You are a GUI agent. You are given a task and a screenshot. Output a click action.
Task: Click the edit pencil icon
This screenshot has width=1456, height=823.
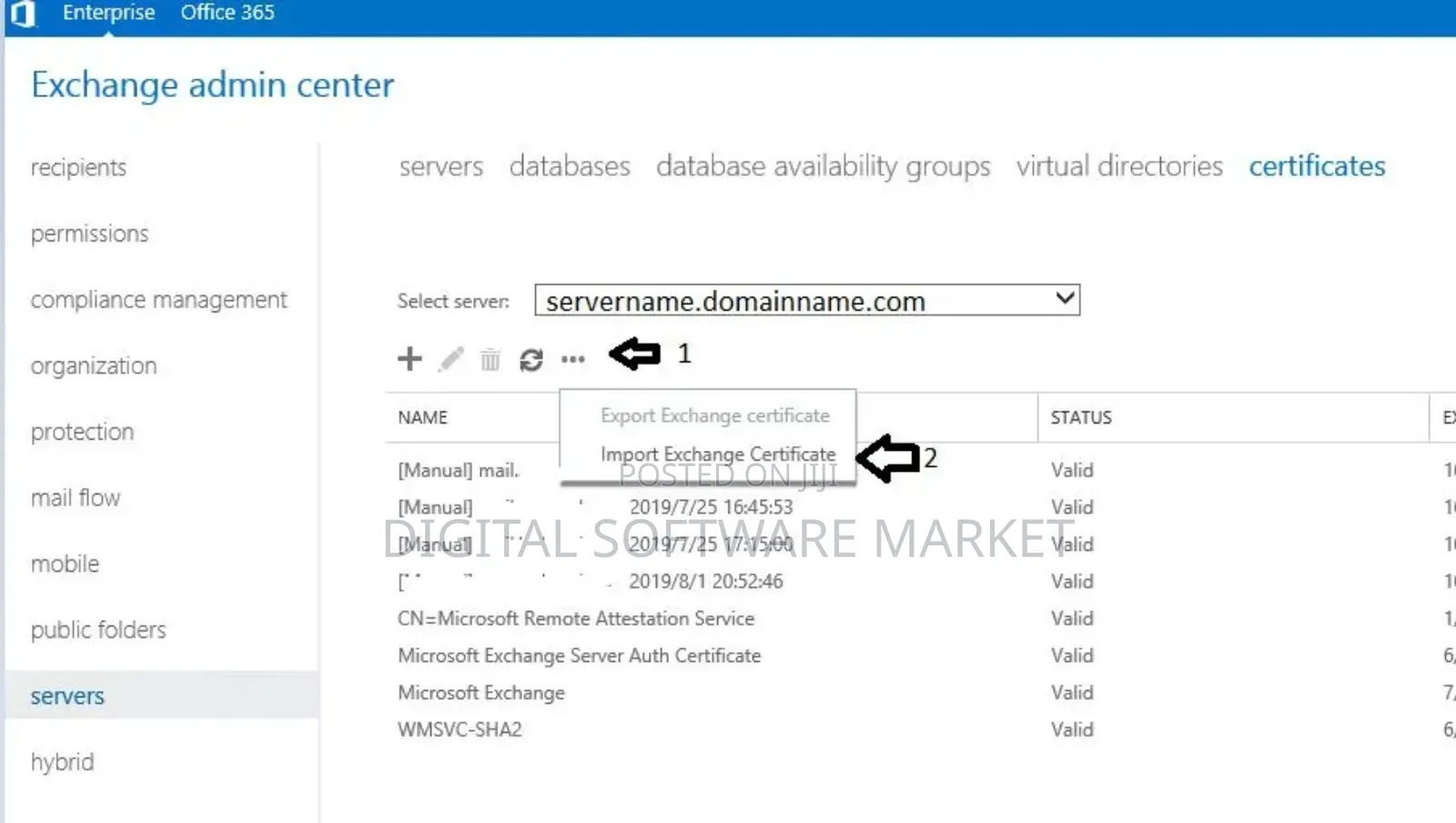pyautogui.click(x=451, y=360)
